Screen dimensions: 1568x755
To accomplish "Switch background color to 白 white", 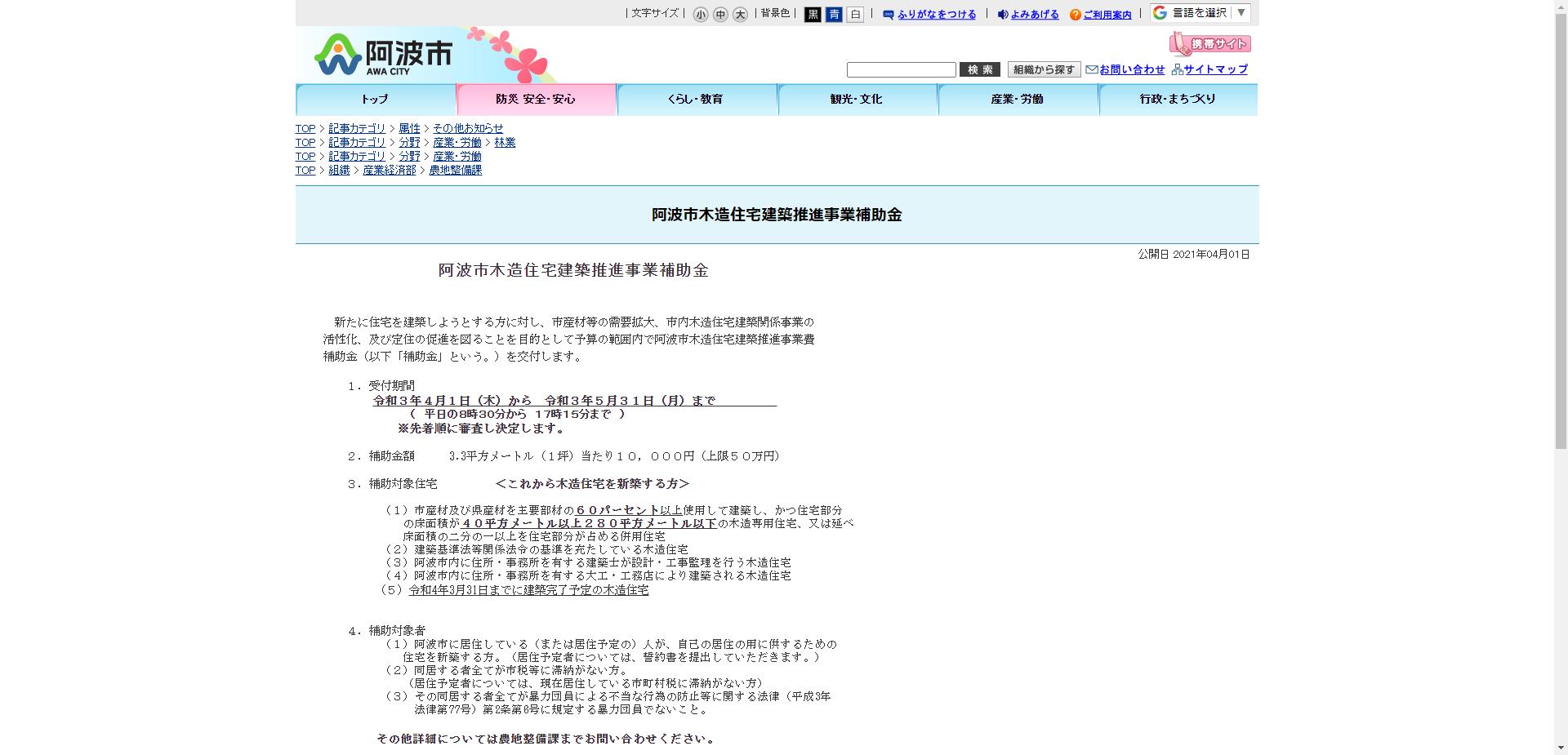I will click(854, 14).
